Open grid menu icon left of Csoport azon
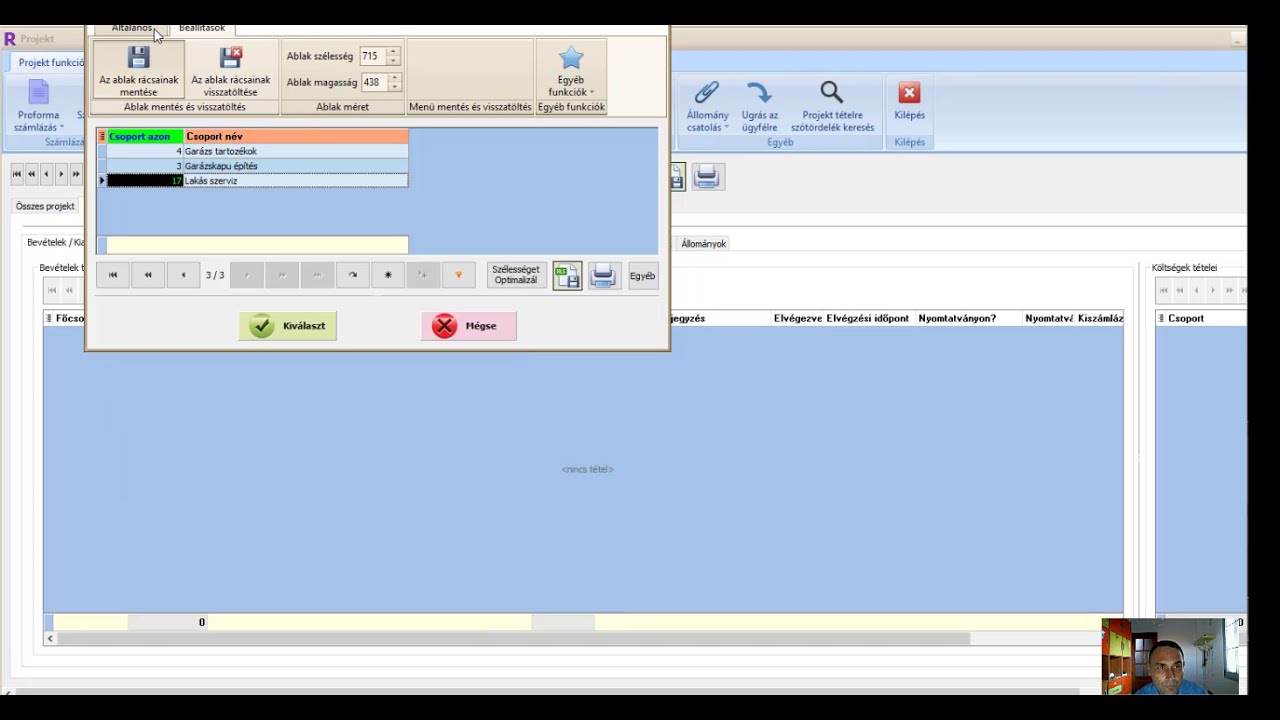1280x720 pixels. (x=102, y=136)
